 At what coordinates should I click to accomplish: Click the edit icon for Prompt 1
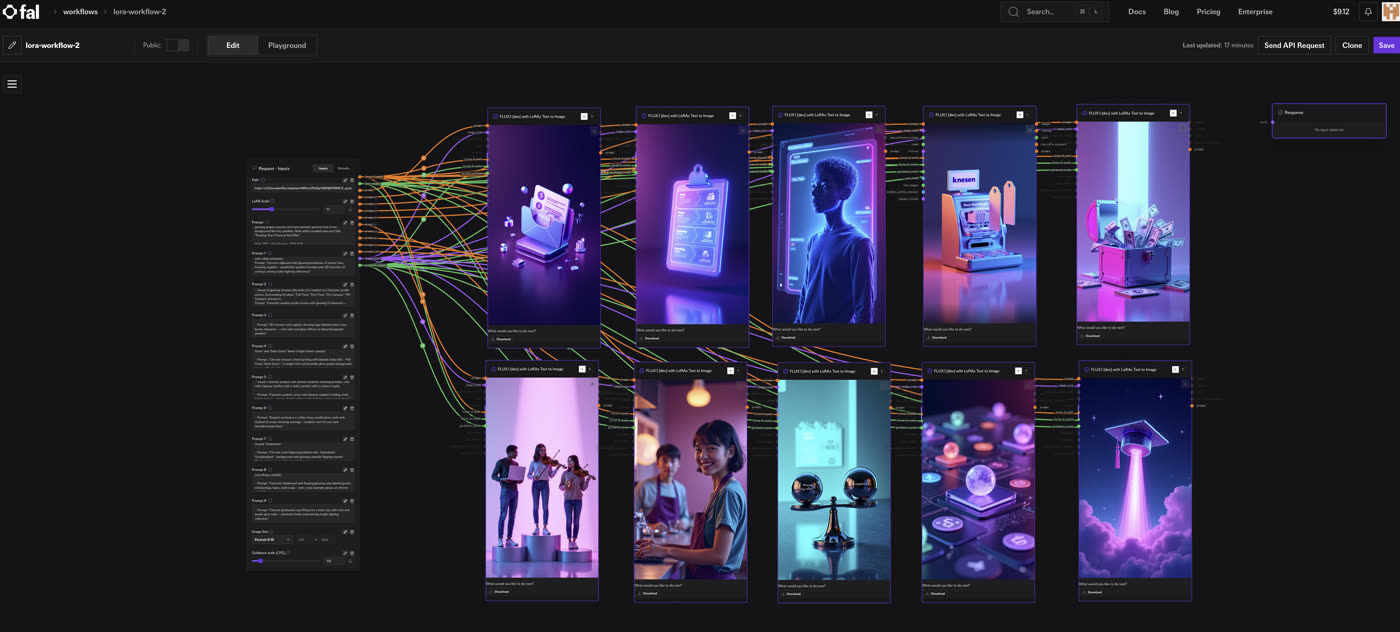click(x=345, y=254)
